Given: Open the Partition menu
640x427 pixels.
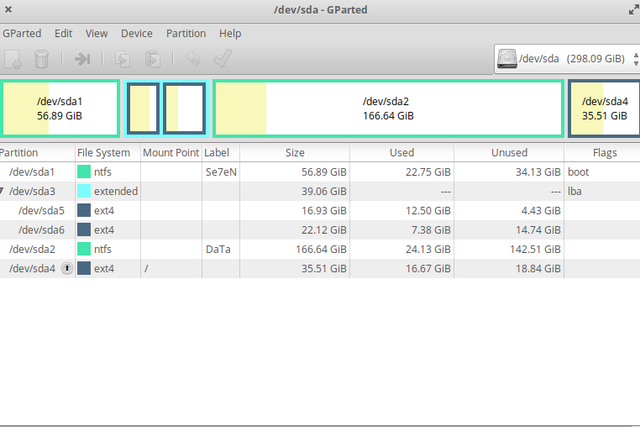Looking at the screenshot, I should click(186, 33).
